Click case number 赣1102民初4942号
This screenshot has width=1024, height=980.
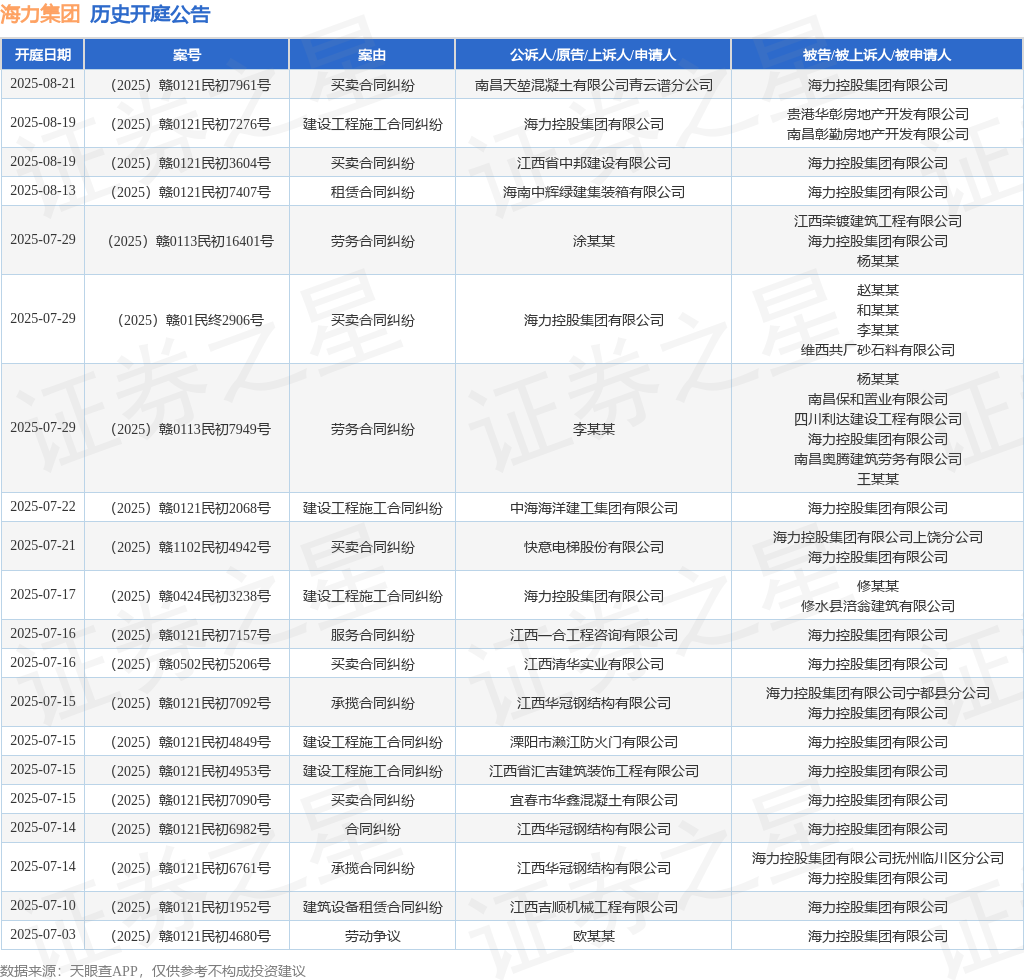click(191, 548)
